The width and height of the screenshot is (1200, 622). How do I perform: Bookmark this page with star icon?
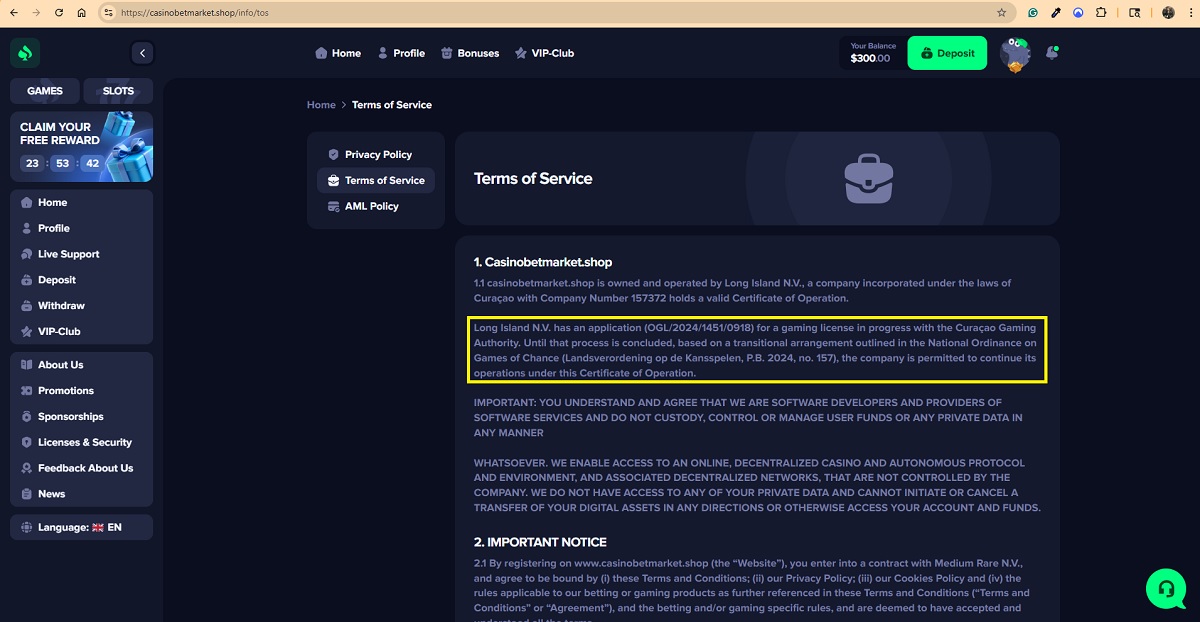point(1001,13)
